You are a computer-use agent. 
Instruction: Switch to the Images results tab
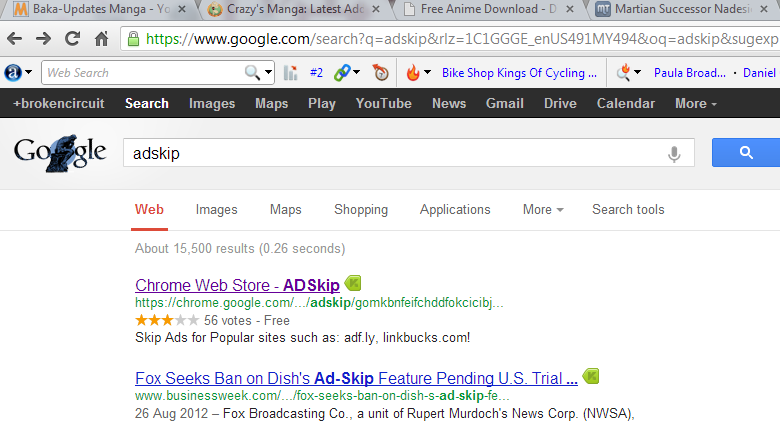[216, 210]
